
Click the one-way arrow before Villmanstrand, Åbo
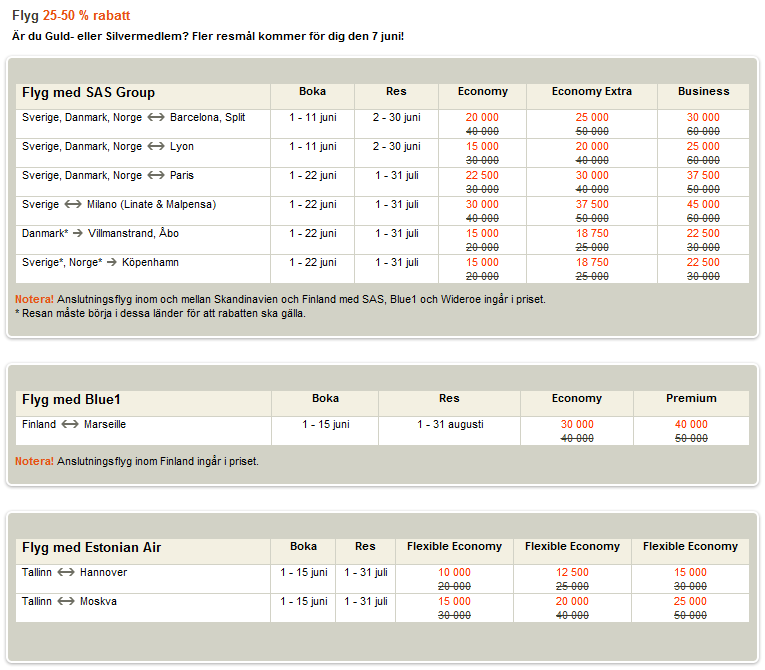click(x=76, y=234)
